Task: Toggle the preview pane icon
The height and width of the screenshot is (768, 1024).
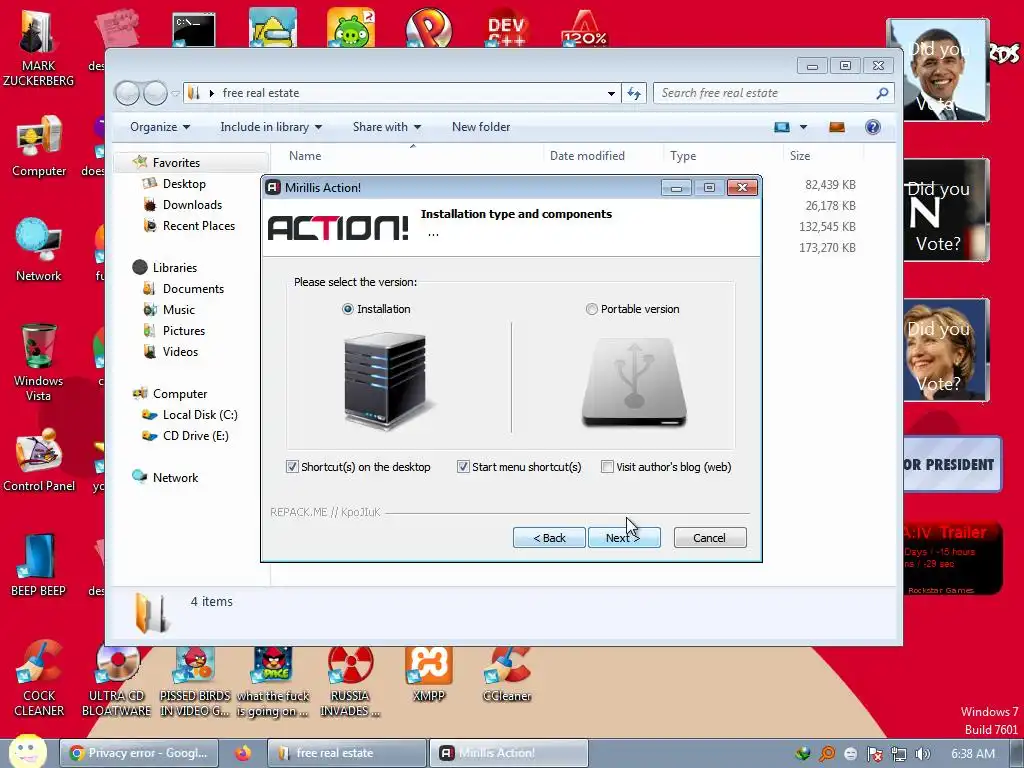Action: [837, 127]
